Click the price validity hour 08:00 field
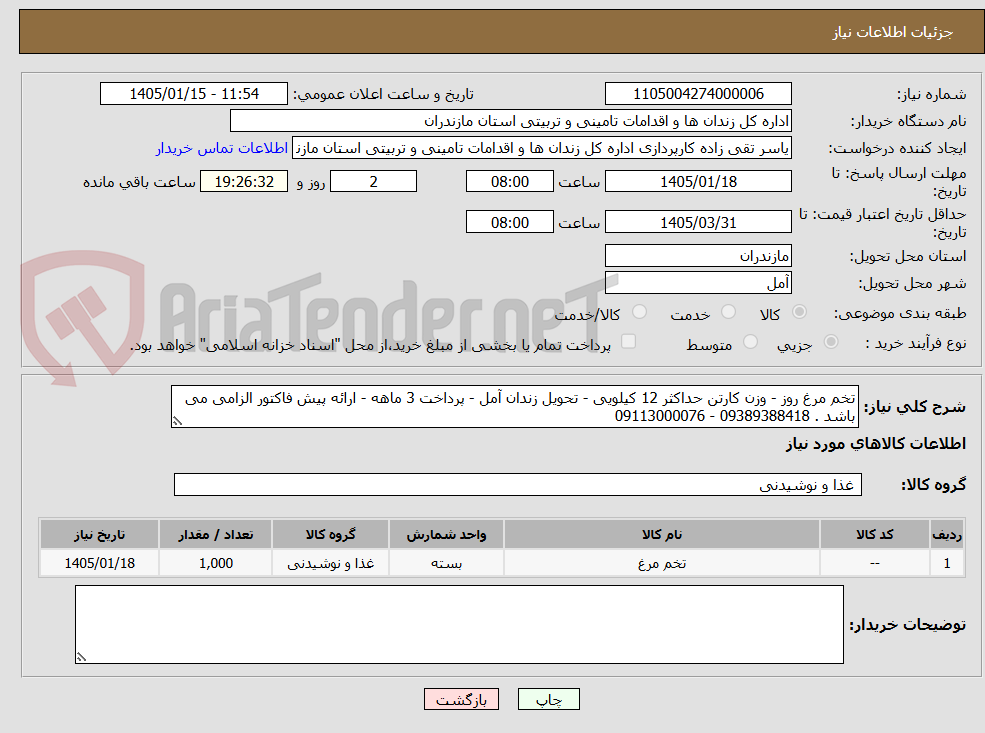This screenshot has height=733, width=985. click(x=509, y=222)
